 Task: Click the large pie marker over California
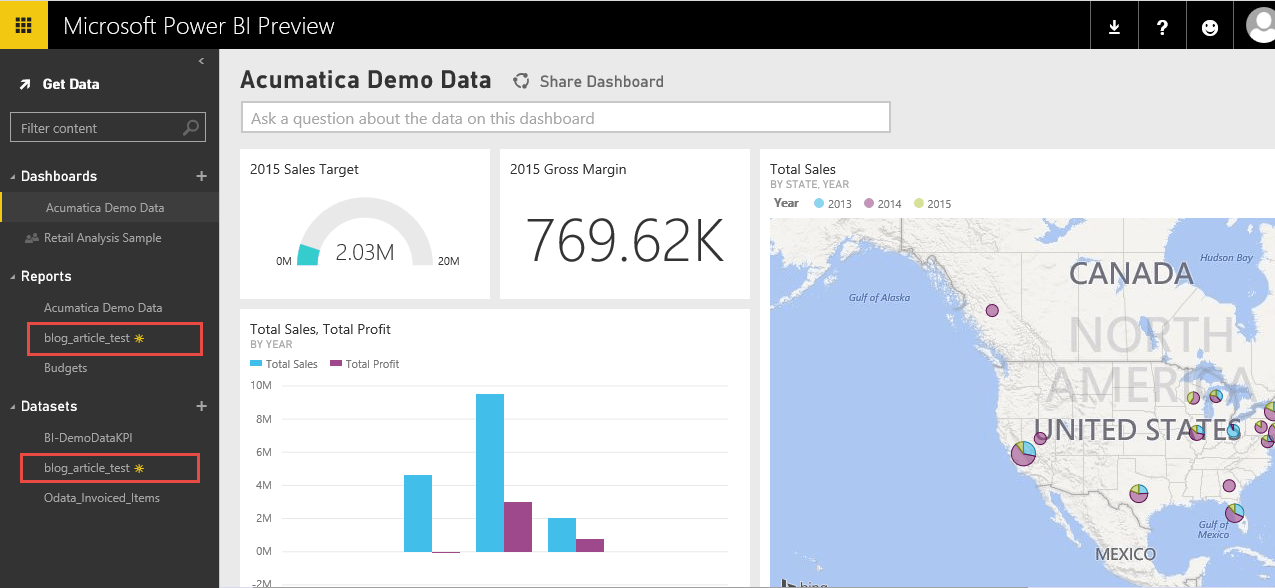pyautogui.click(x=1023, y=454)
